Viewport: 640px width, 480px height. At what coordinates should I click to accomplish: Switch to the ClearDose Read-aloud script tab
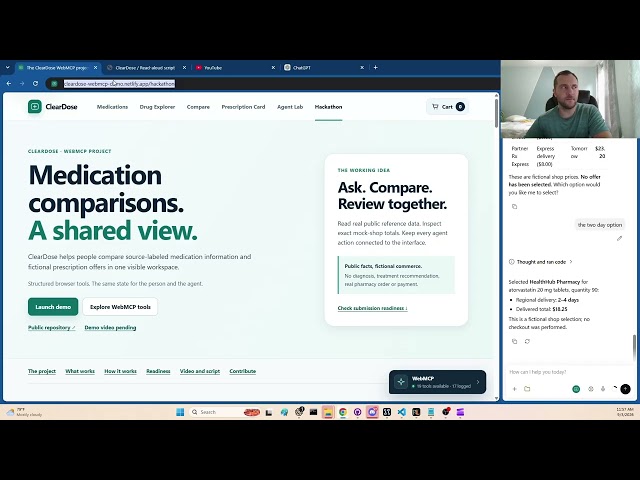click(x=145, y=68)
